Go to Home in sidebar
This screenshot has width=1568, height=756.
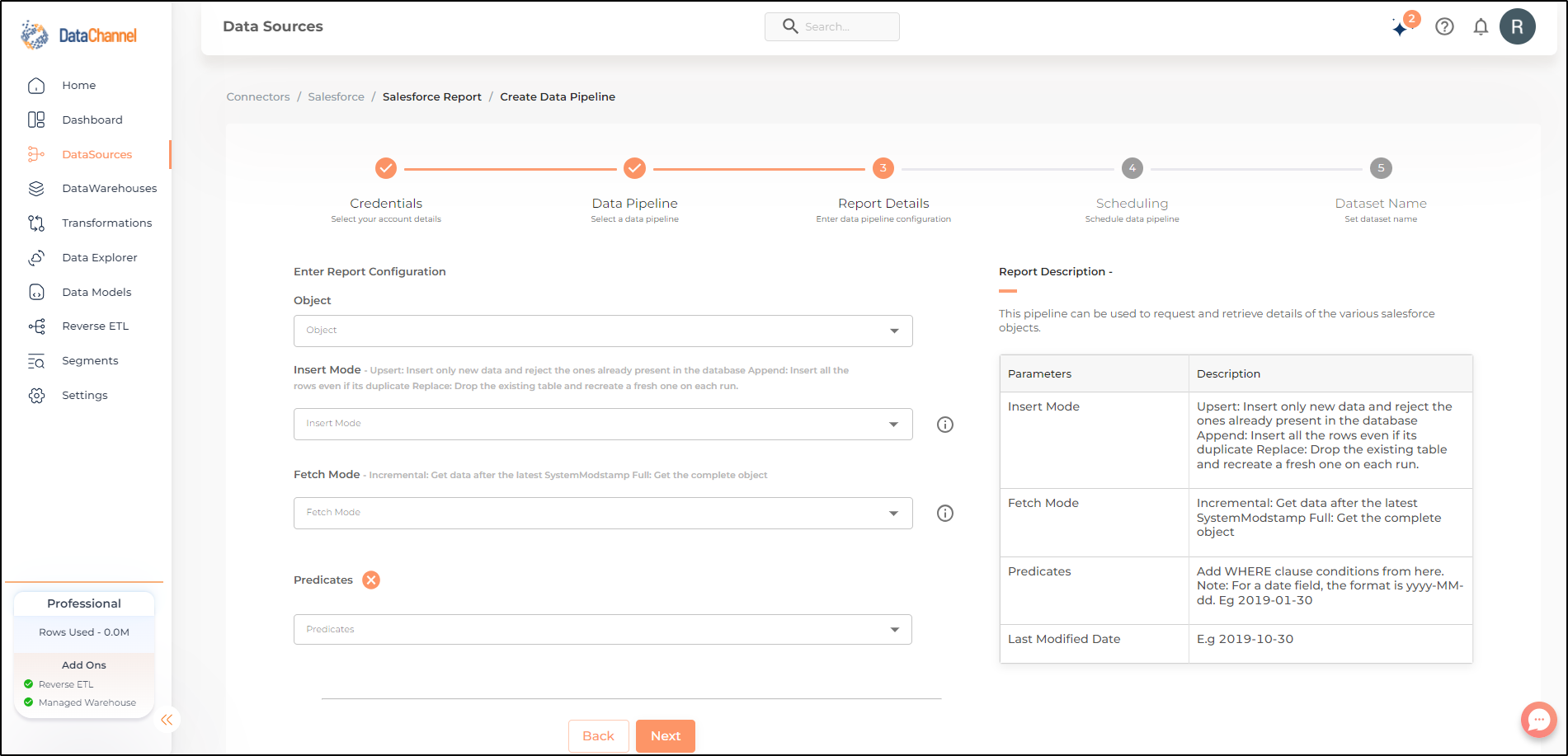[x=79, y=86]
